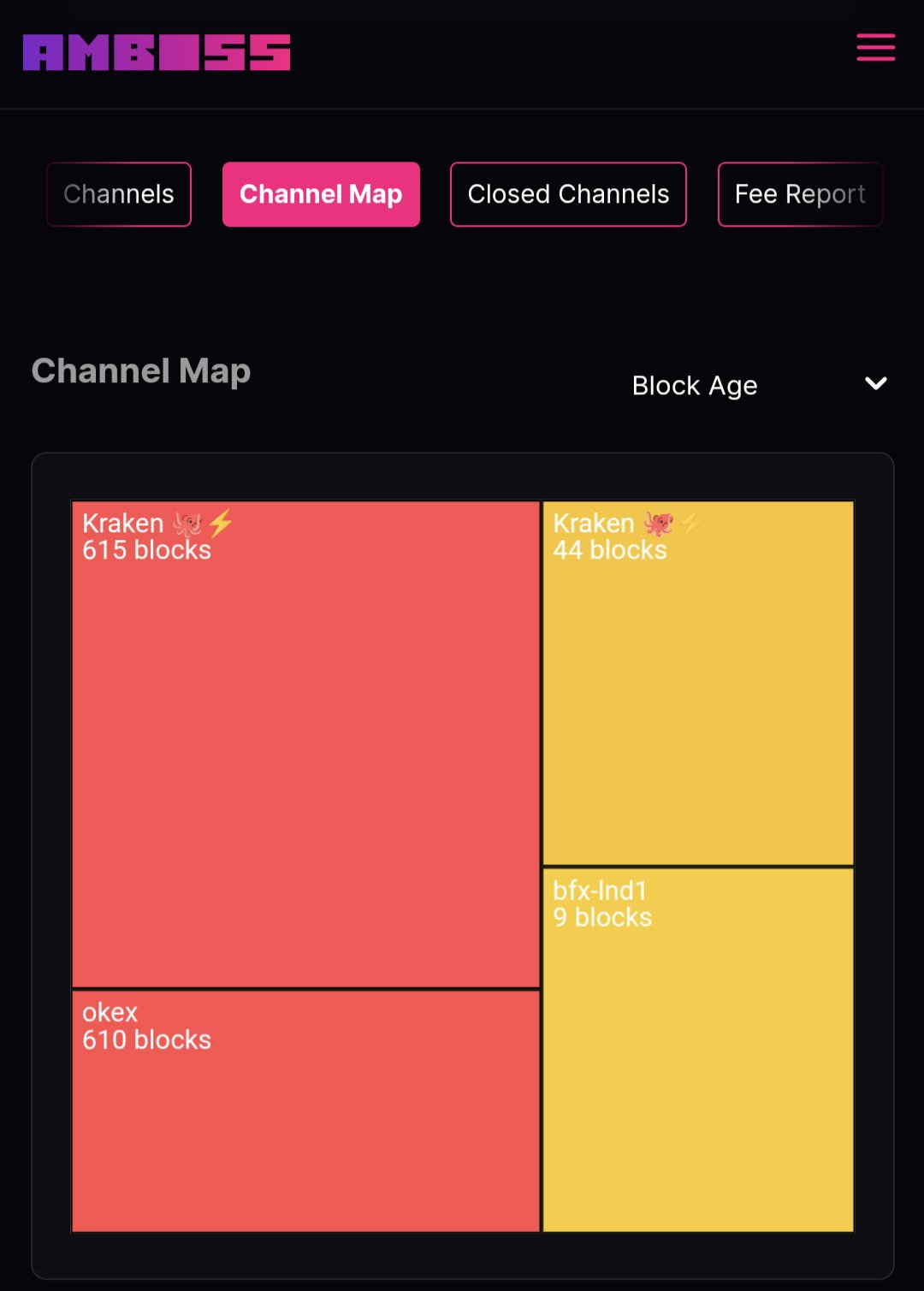Click the okex 610 blocks tile
The height and width of the screenshot is (1291, 924).
[305, 1111]
